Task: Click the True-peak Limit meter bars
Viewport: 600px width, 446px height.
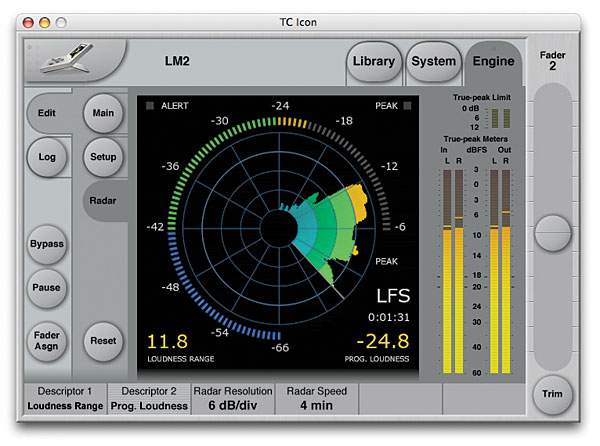Action: (501, 118)
